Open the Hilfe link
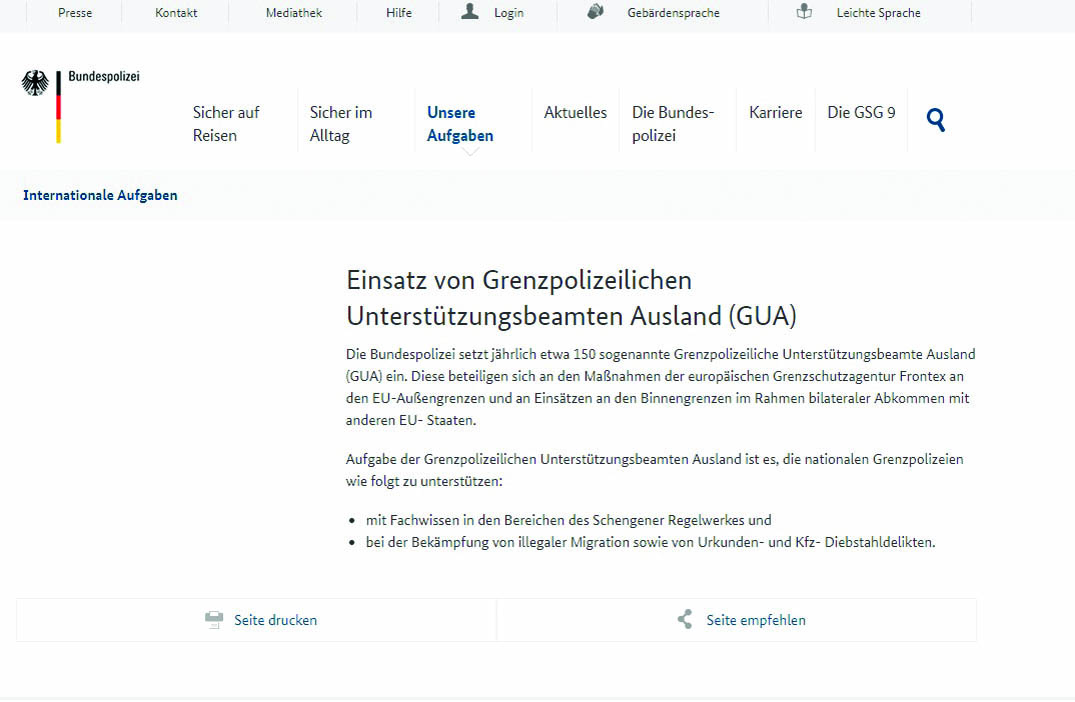Image resolution: width=1075 pixels, height=702 pixels. (398, 13)
